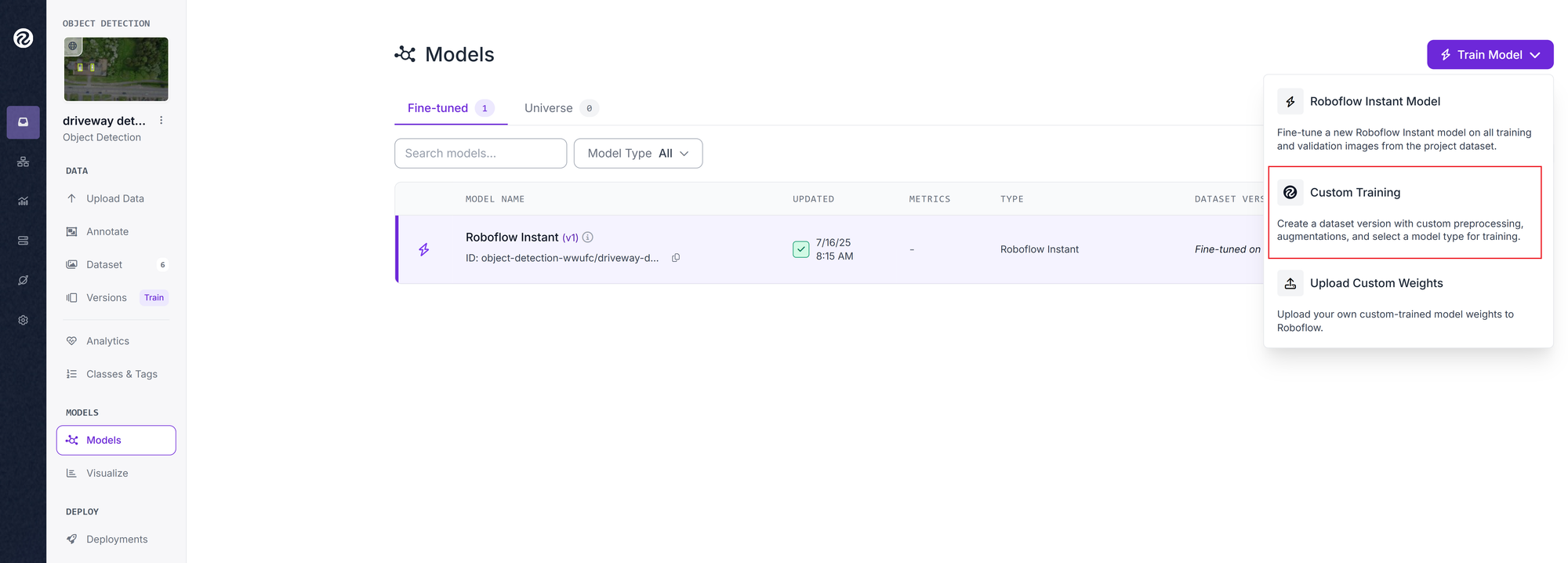Click the Versions stack icon
Viewport: 1568px width, 563px height.
click(71, 297)
